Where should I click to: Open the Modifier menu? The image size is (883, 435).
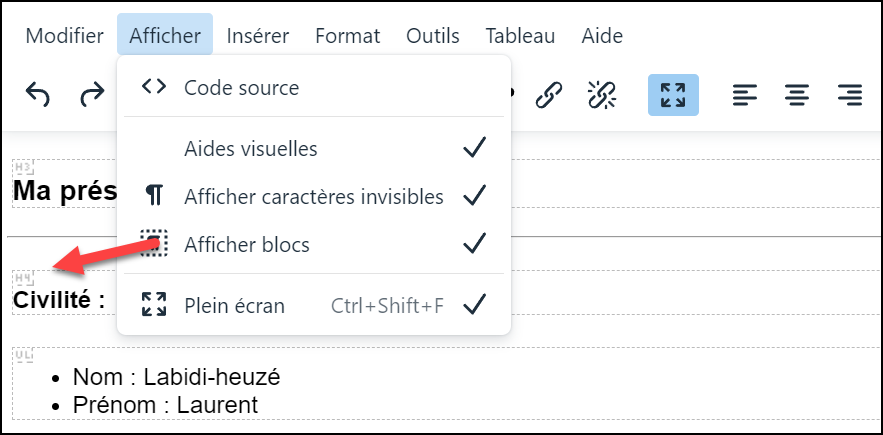click(x=65, y=36)
